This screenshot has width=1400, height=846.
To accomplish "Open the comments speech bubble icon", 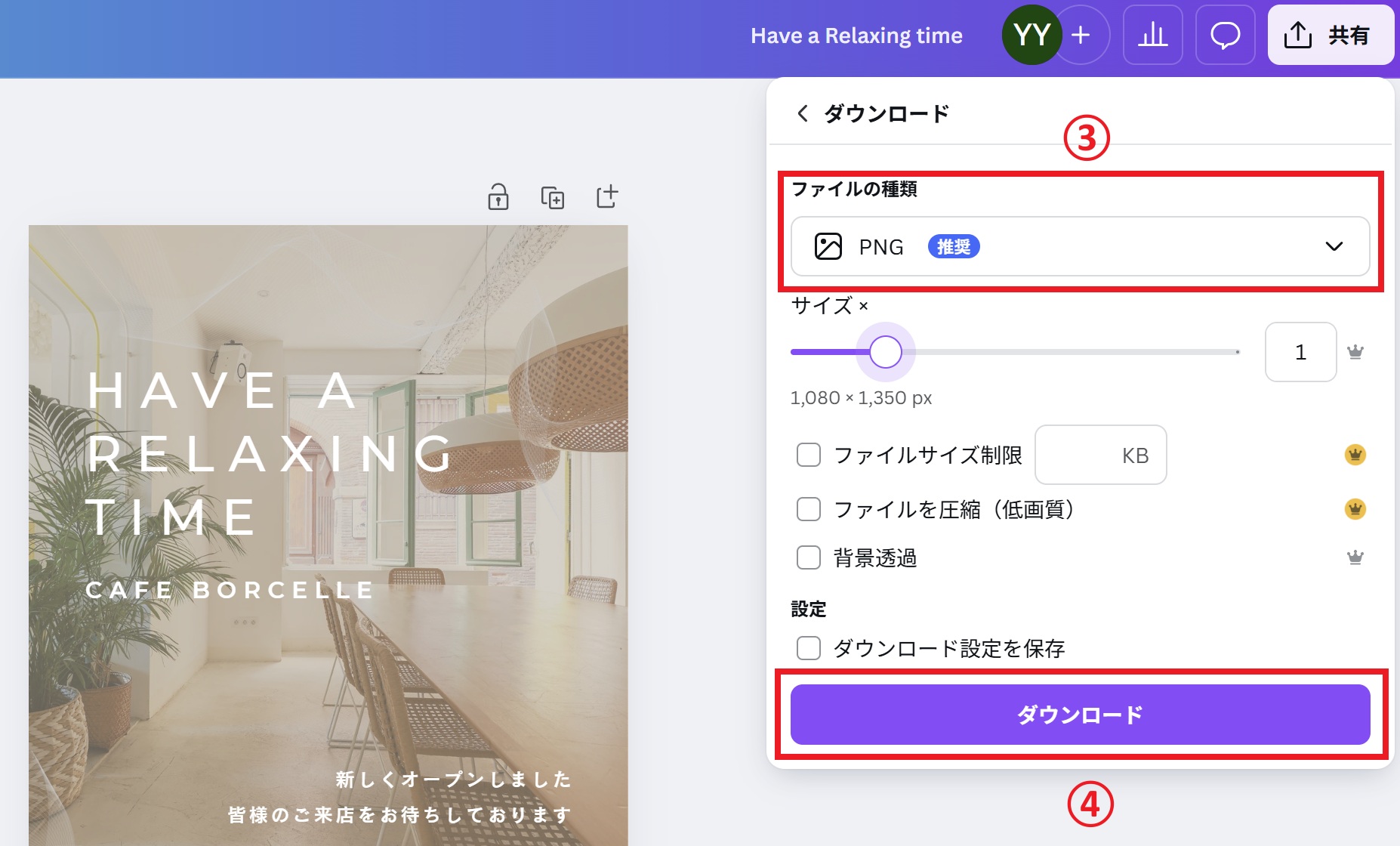I will tap(1225, 35).
